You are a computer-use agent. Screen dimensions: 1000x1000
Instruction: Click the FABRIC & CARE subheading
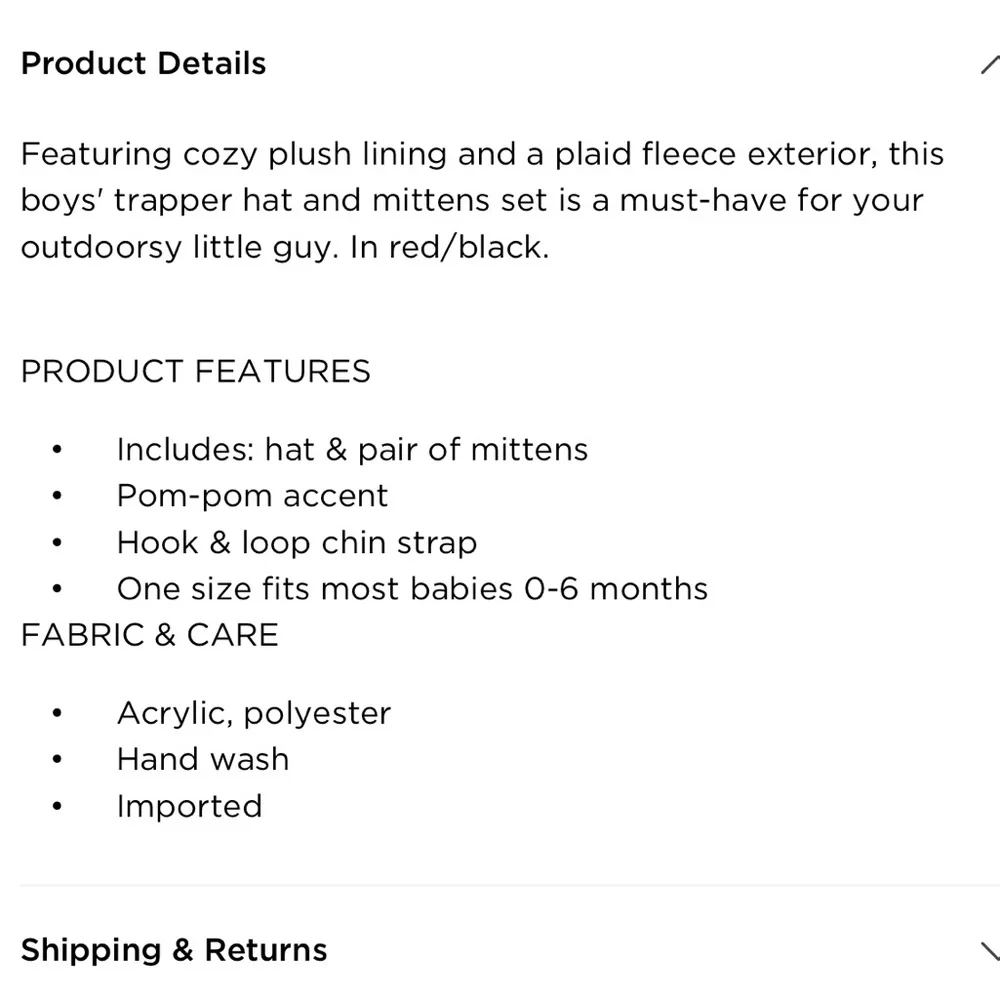150,635
